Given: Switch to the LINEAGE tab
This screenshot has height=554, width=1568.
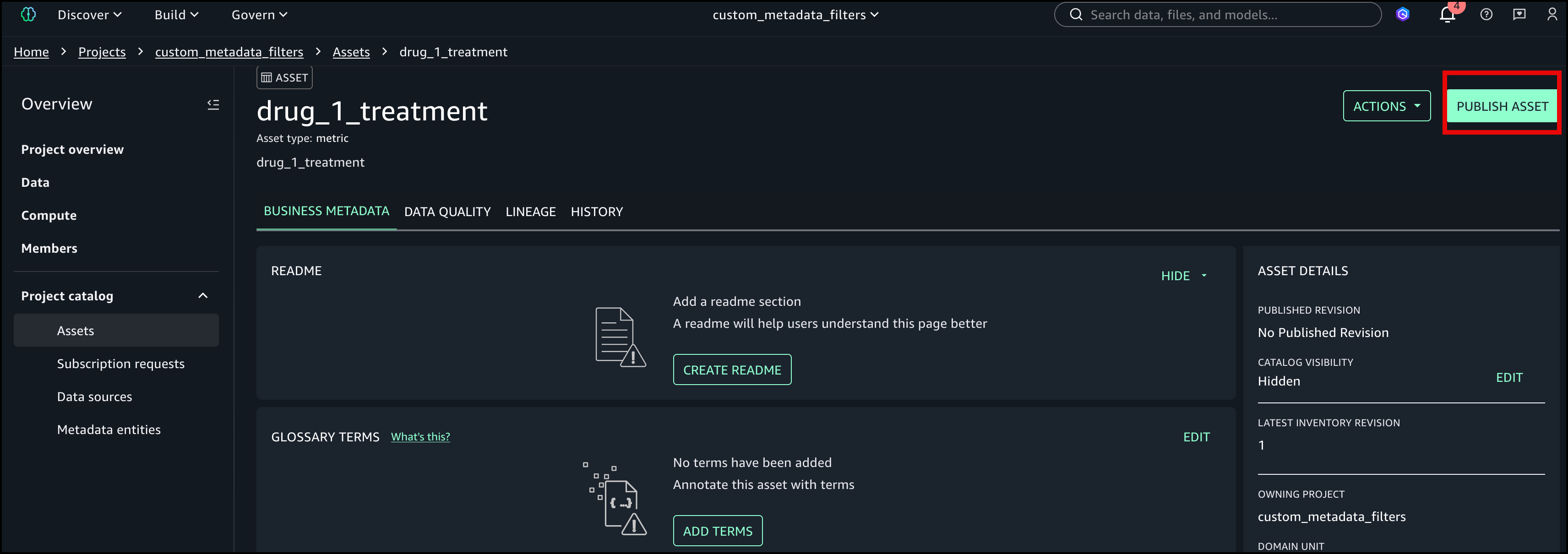Looking at the screenshot, I should point(530,212).
